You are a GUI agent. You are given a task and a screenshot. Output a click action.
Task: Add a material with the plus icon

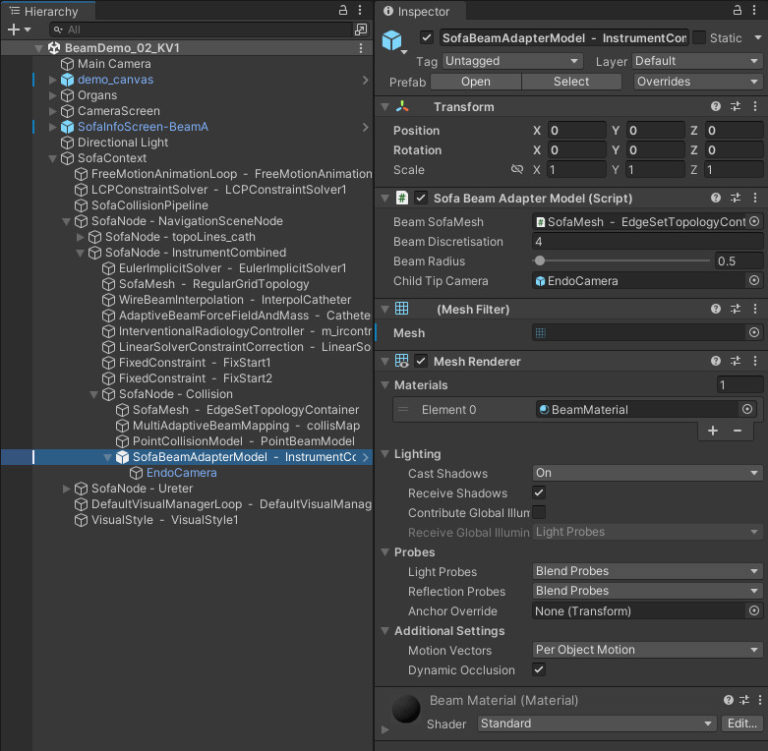pos(713,431)
